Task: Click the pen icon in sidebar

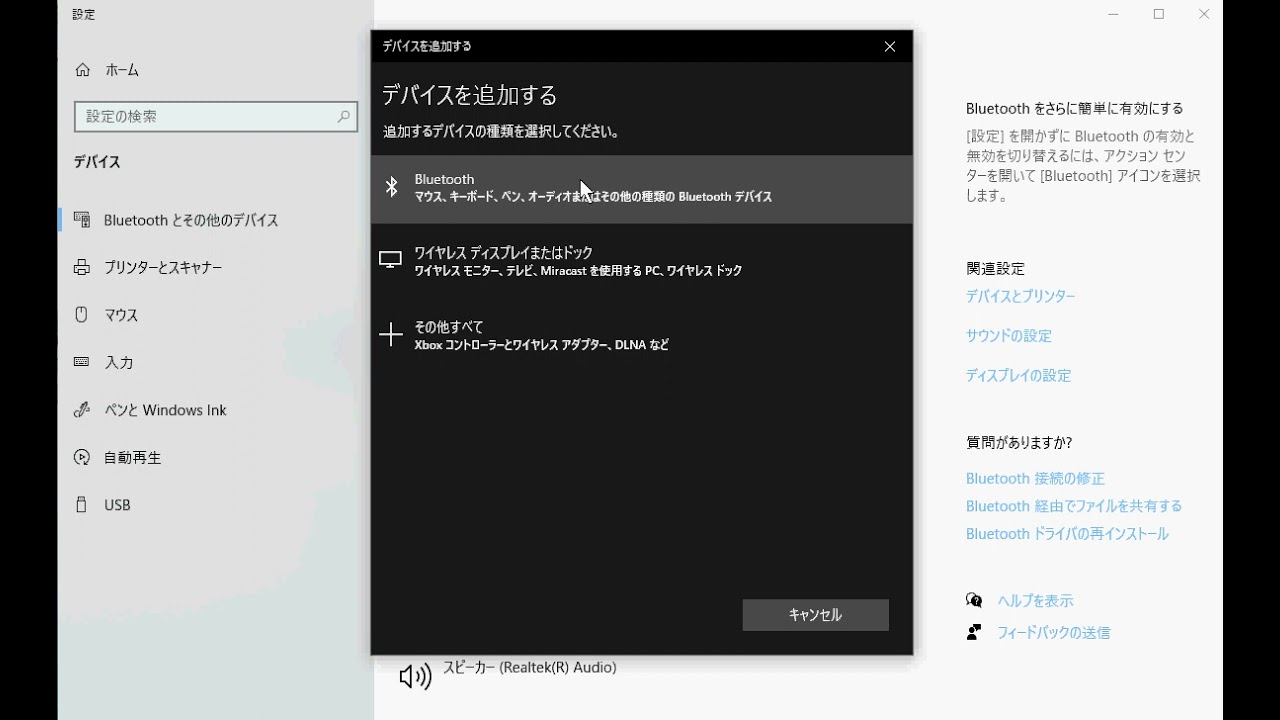Action: click(82, 410)
